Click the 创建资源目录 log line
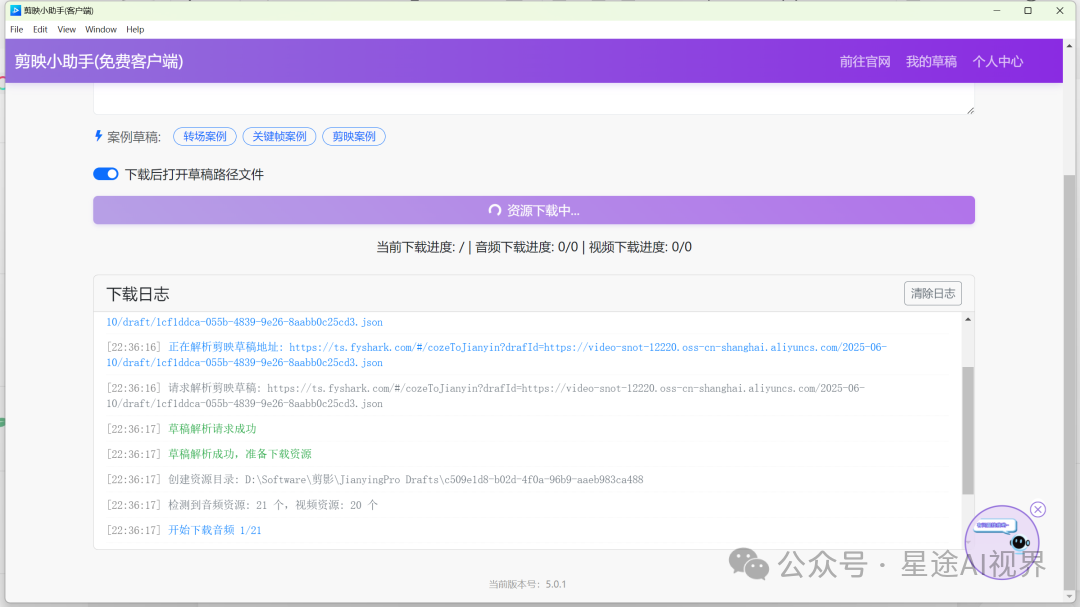 375,480
